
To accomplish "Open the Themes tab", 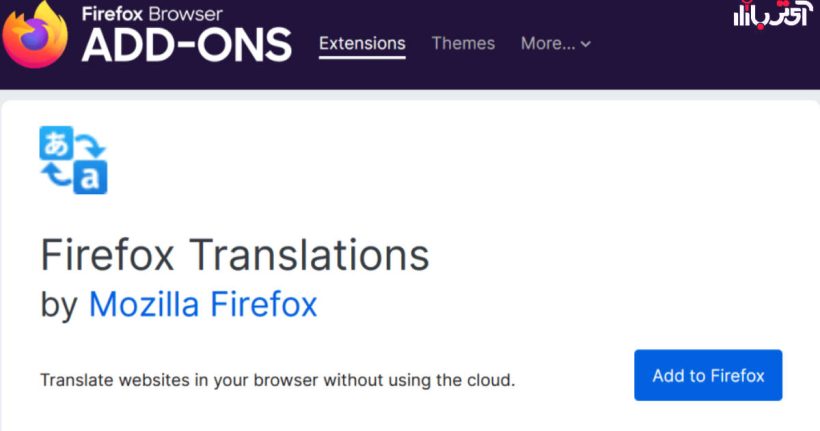I will coord(463,43).
